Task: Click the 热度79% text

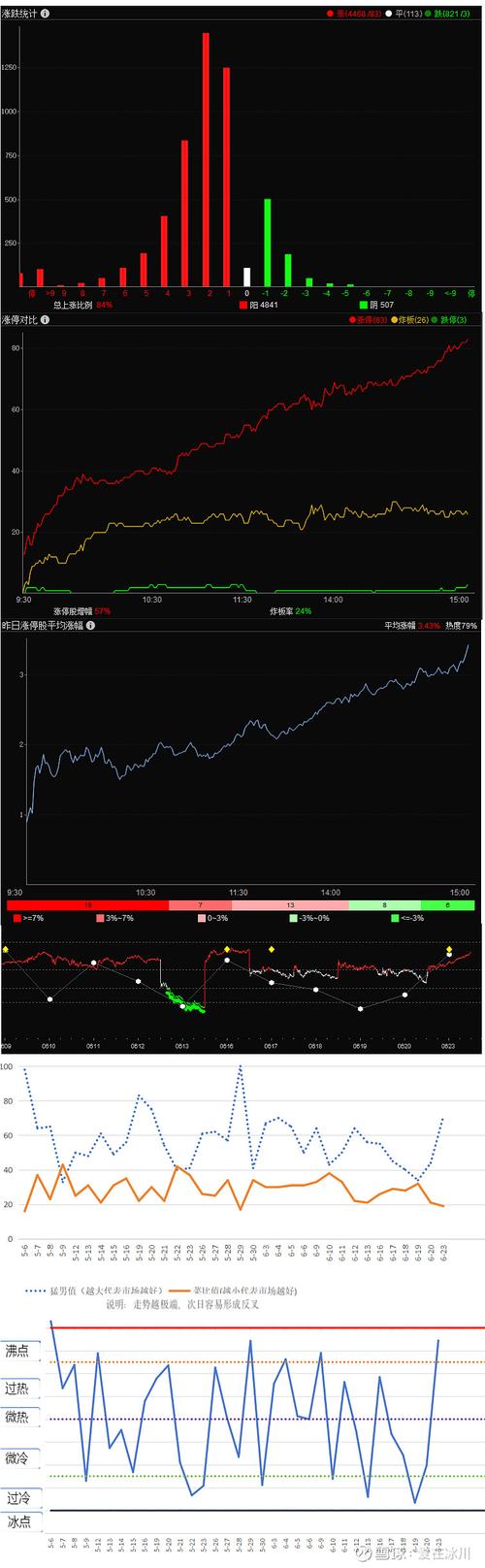Action: [x=461, y=626]
